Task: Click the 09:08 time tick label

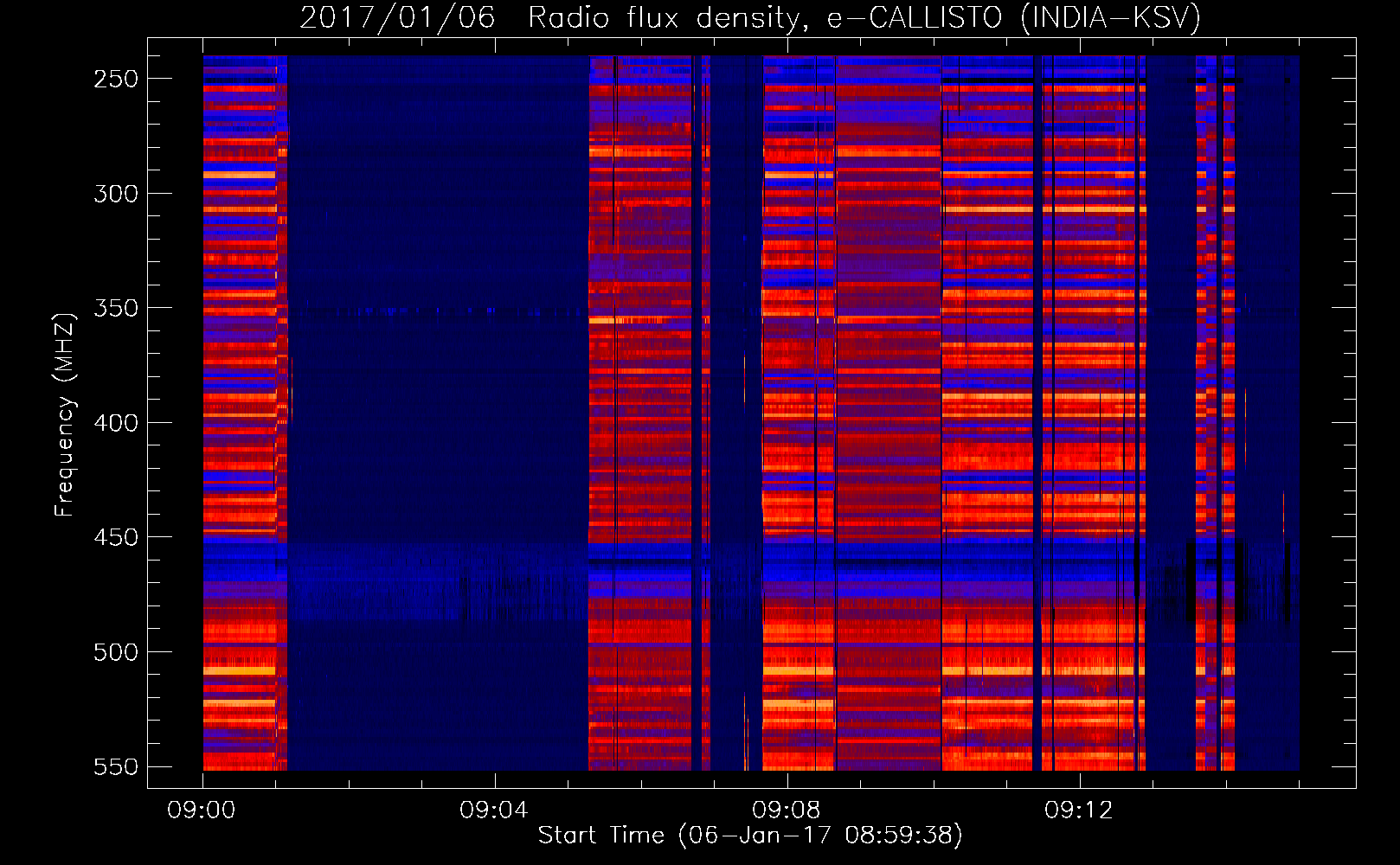Action: pos(787,811)
